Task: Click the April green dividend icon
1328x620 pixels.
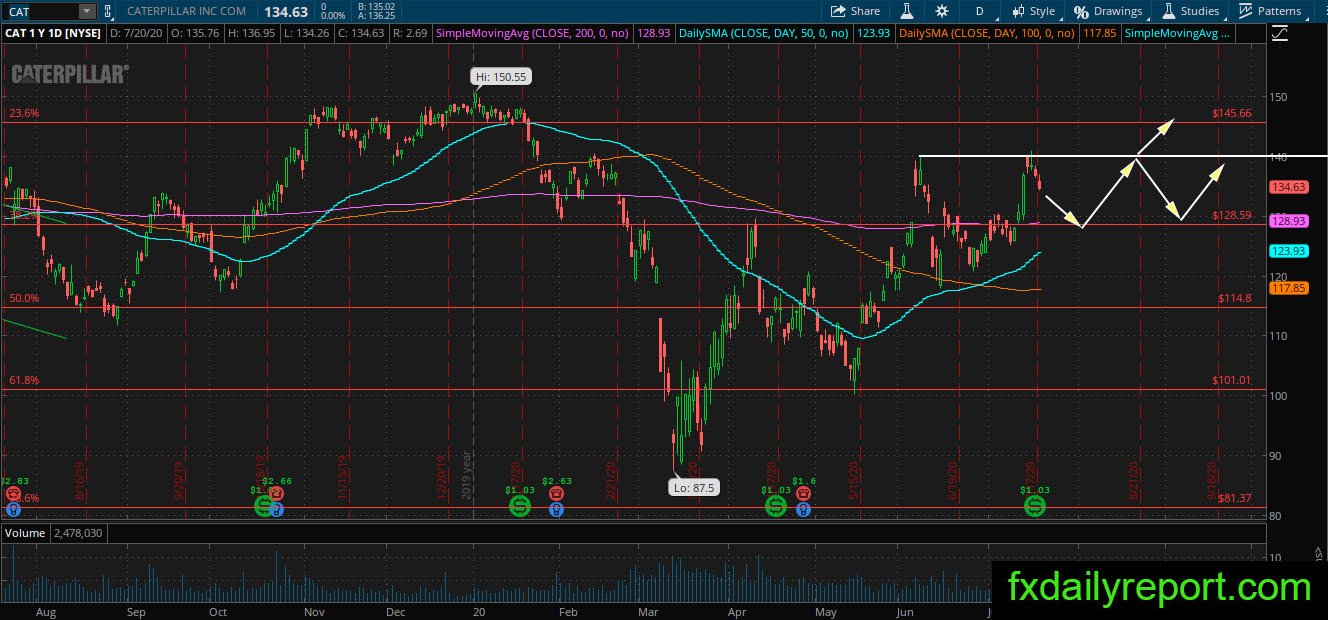Action: coord(776,507)
